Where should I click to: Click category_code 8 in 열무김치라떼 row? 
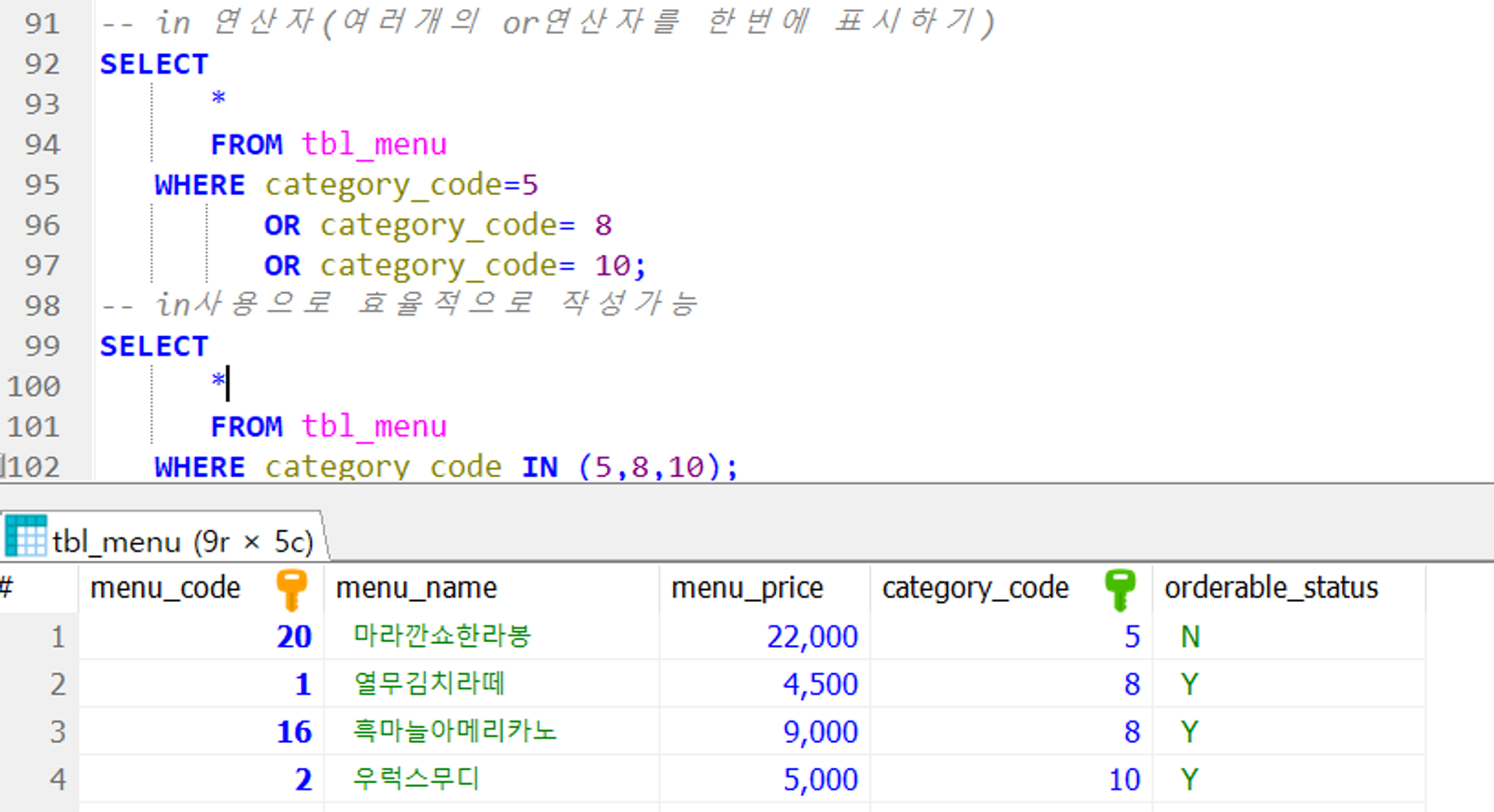coord(1132,684)
